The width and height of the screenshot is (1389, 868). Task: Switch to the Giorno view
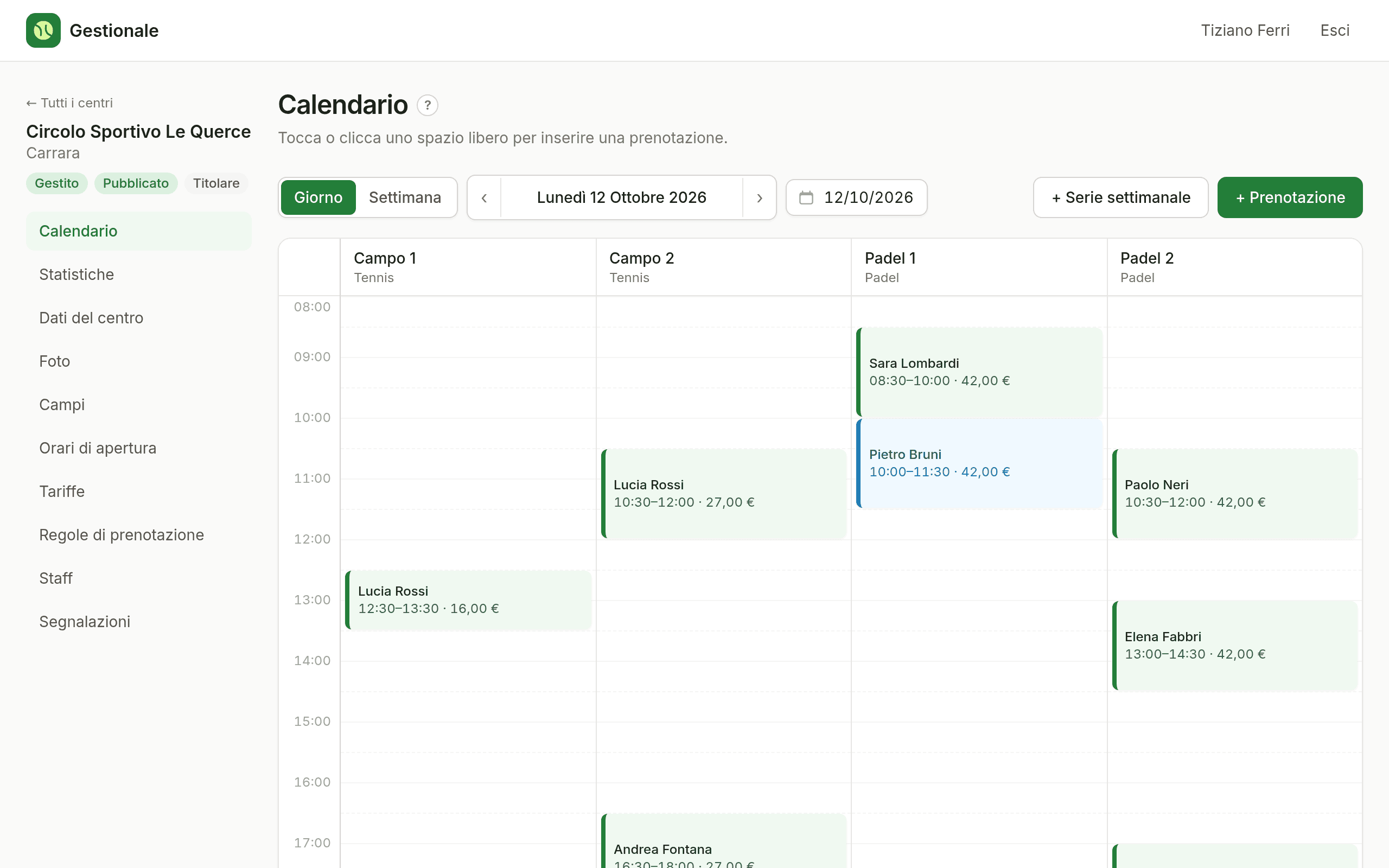[x=318, y=197]
